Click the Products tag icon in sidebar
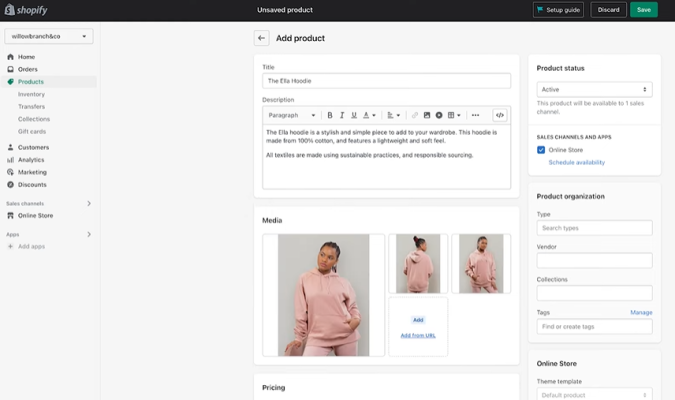Viewport: 675px width, 400px height. pos(10,82)
